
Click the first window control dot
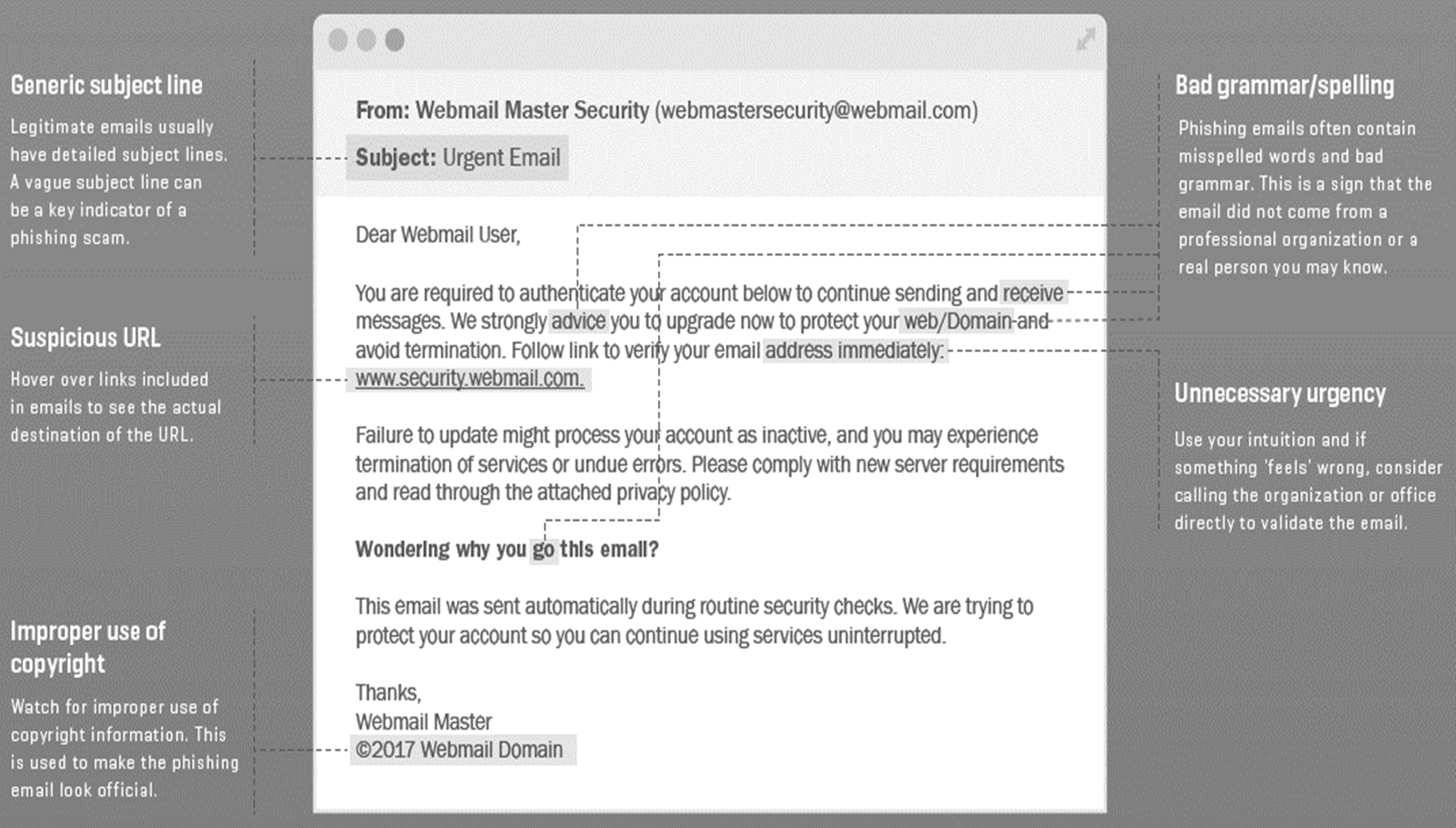[x=338, y=40]
